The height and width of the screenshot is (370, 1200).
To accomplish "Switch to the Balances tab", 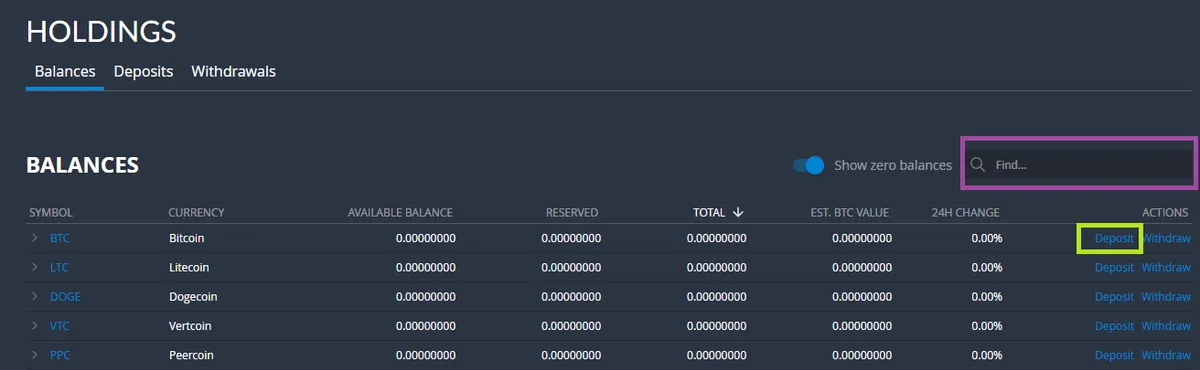I will tap(65, 72).
